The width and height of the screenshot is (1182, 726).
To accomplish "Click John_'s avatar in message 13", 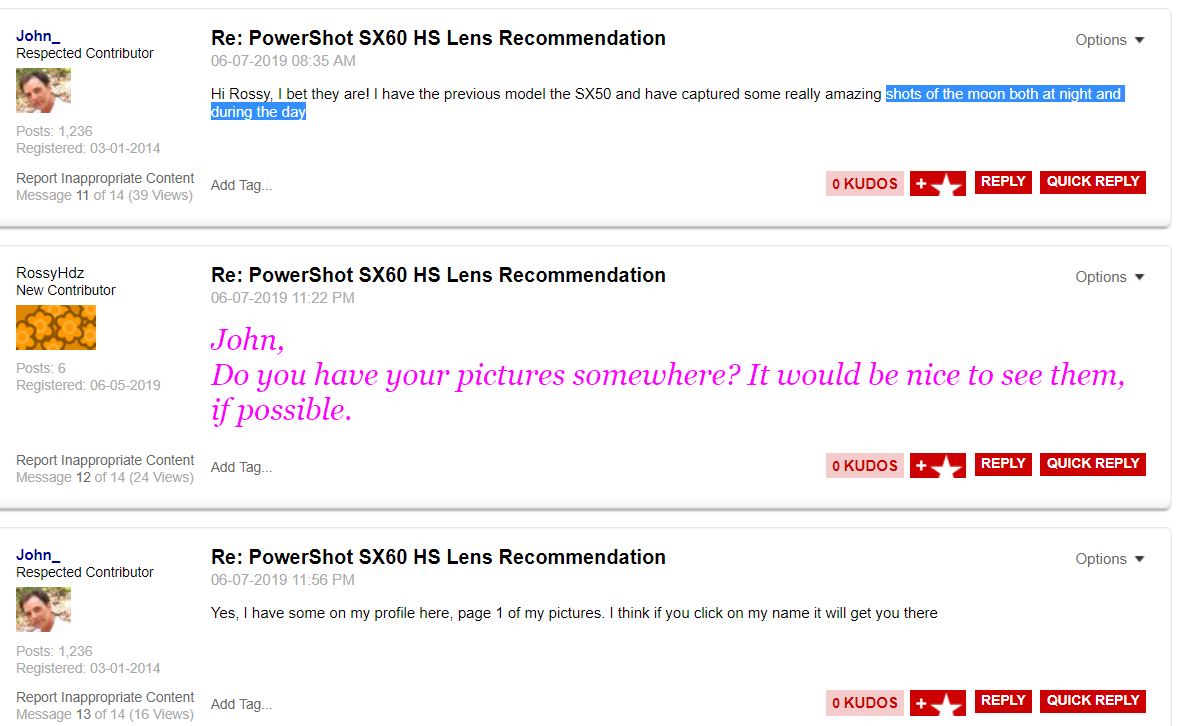I will [x=43, y=609].
